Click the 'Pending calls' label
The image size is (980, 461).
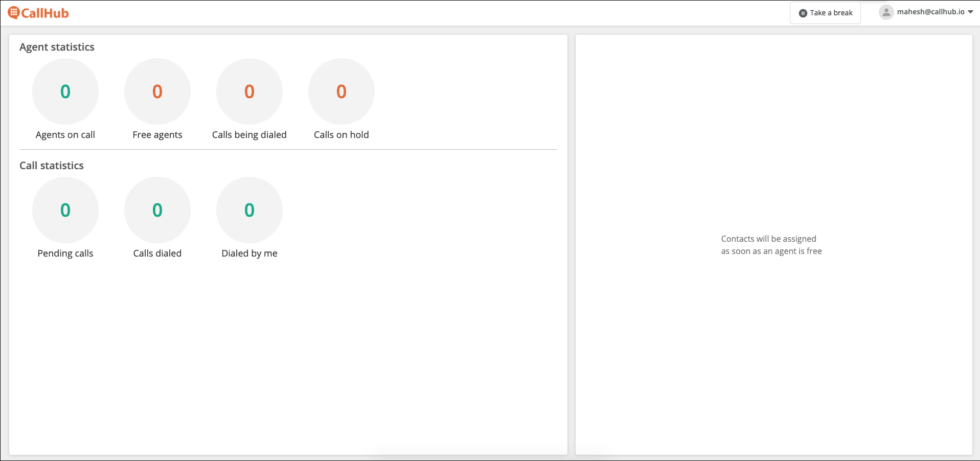coord(65,254)
